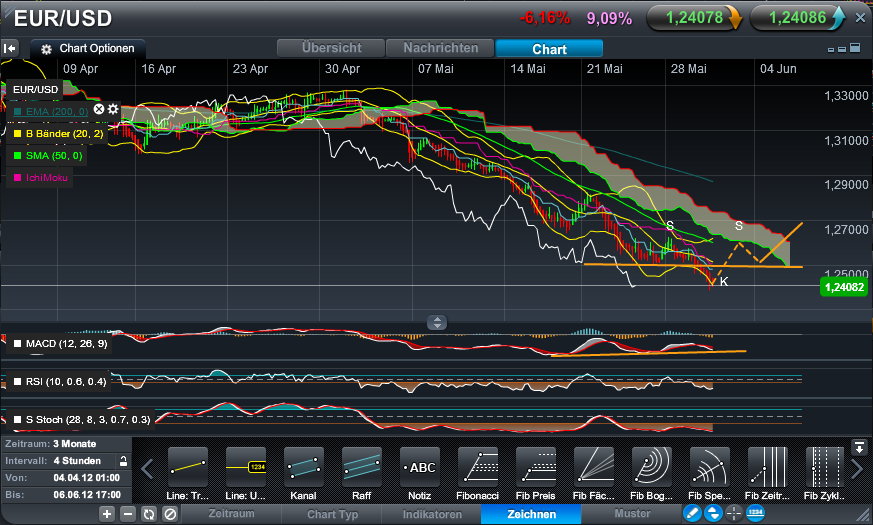Image resolution: width=873 pixels, height=525 pixels.
Task: Select the Raff regression channel tool
Action: [362, 468]
